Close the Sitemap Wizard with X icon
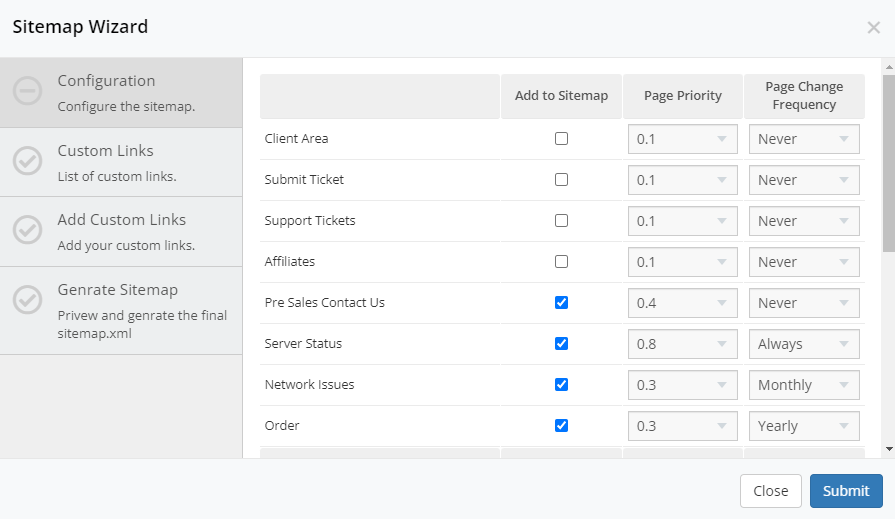 coord(873,28)
